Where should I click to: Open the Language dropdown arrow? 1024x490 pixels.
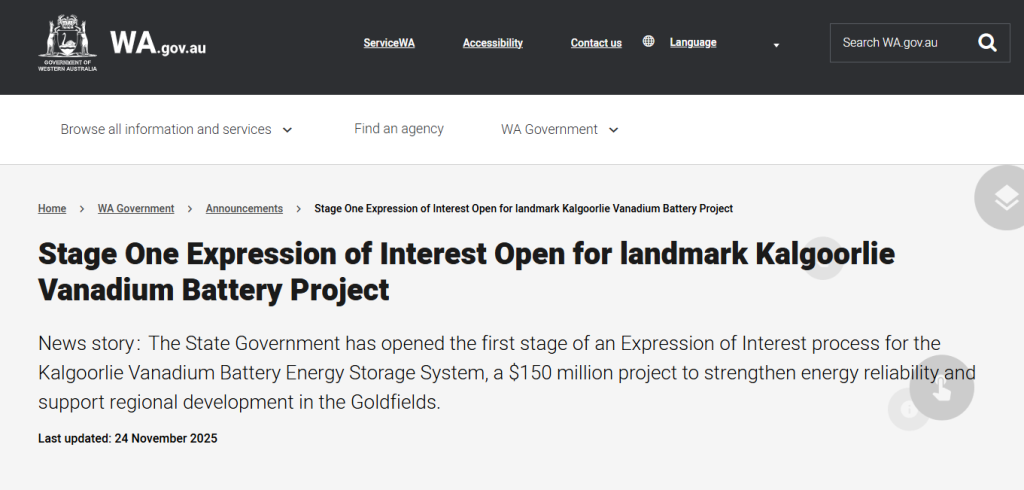pyautogui.click(x=776, y=44)
